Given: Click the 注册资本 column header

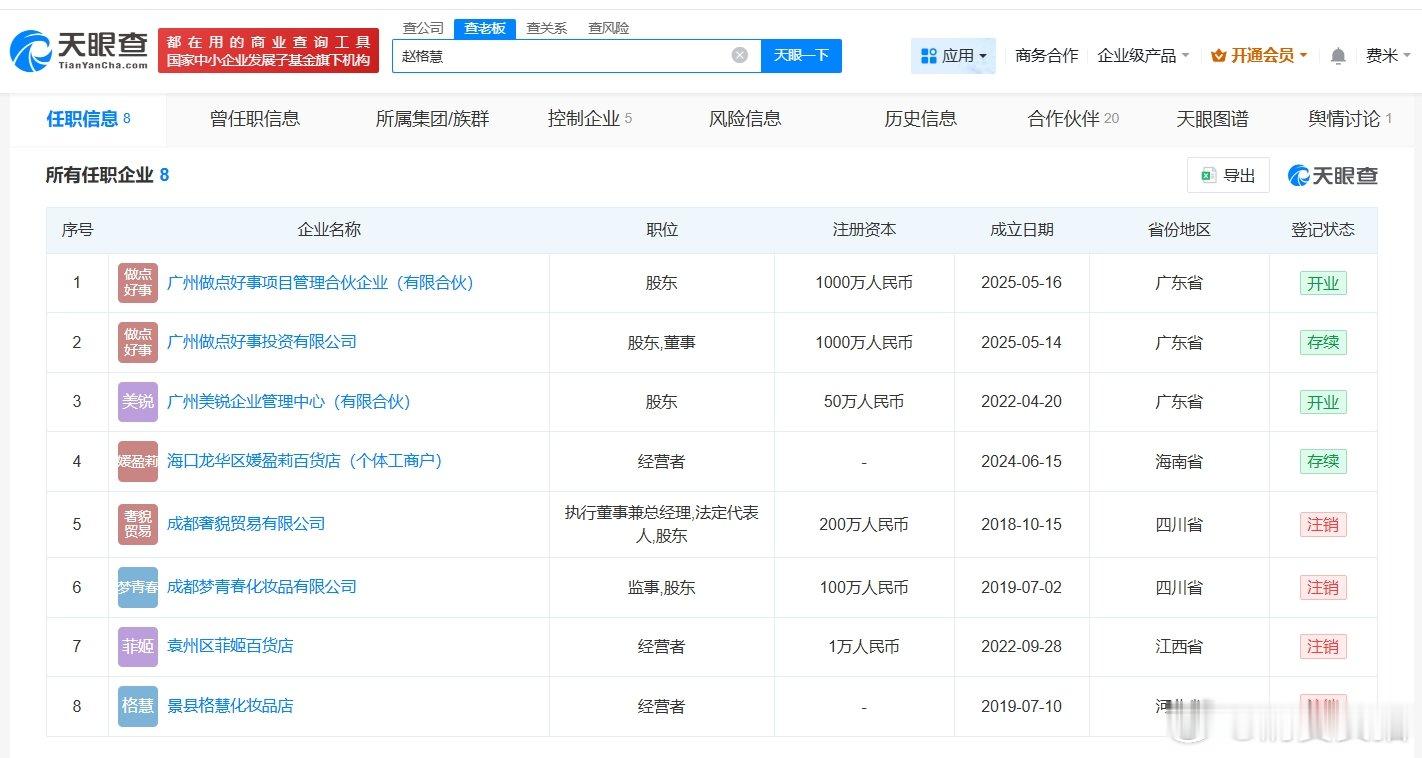Looking at the screenshot, I should (864, 230).
